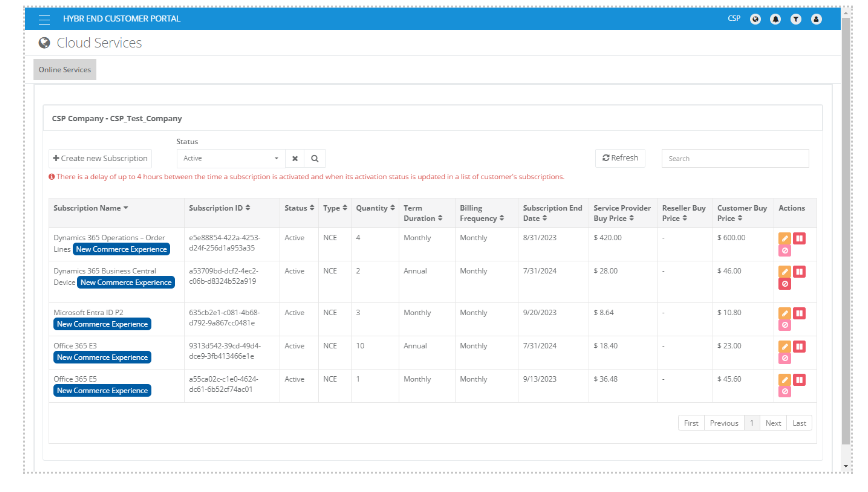Viewport: 868px width, 492px height.
Task: Go to First page
Action: click(x=691, y=423)
